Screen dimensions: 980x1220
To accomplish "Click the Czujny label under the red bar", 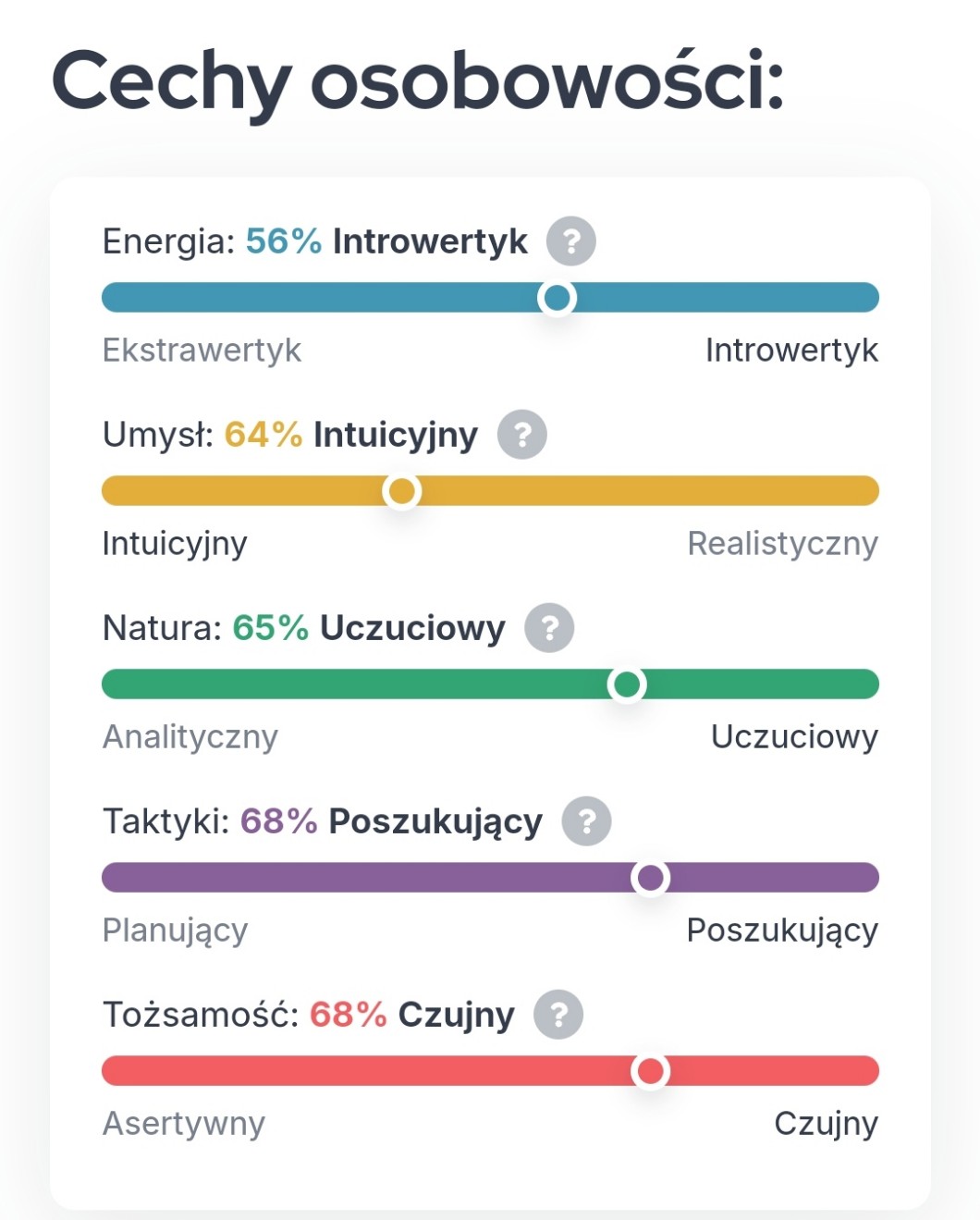I will 826,1124.
